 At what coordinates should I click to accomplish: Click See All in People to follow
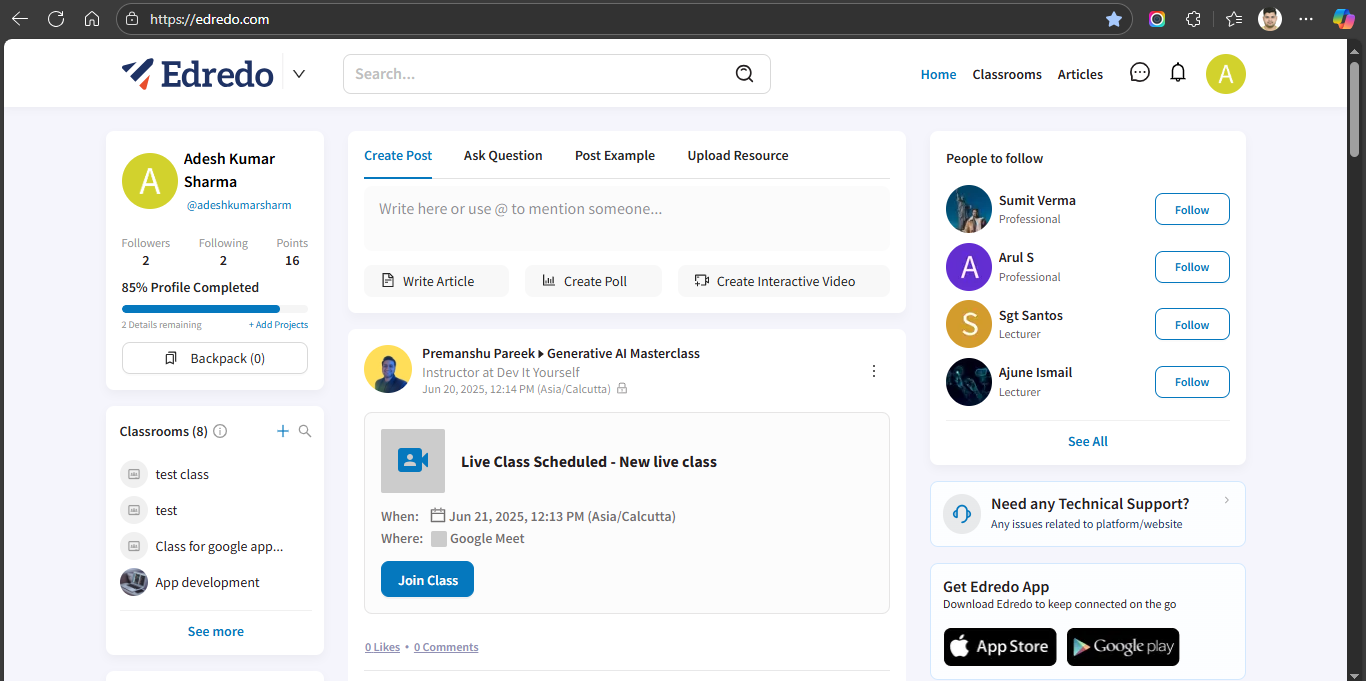coord(1087,441)
